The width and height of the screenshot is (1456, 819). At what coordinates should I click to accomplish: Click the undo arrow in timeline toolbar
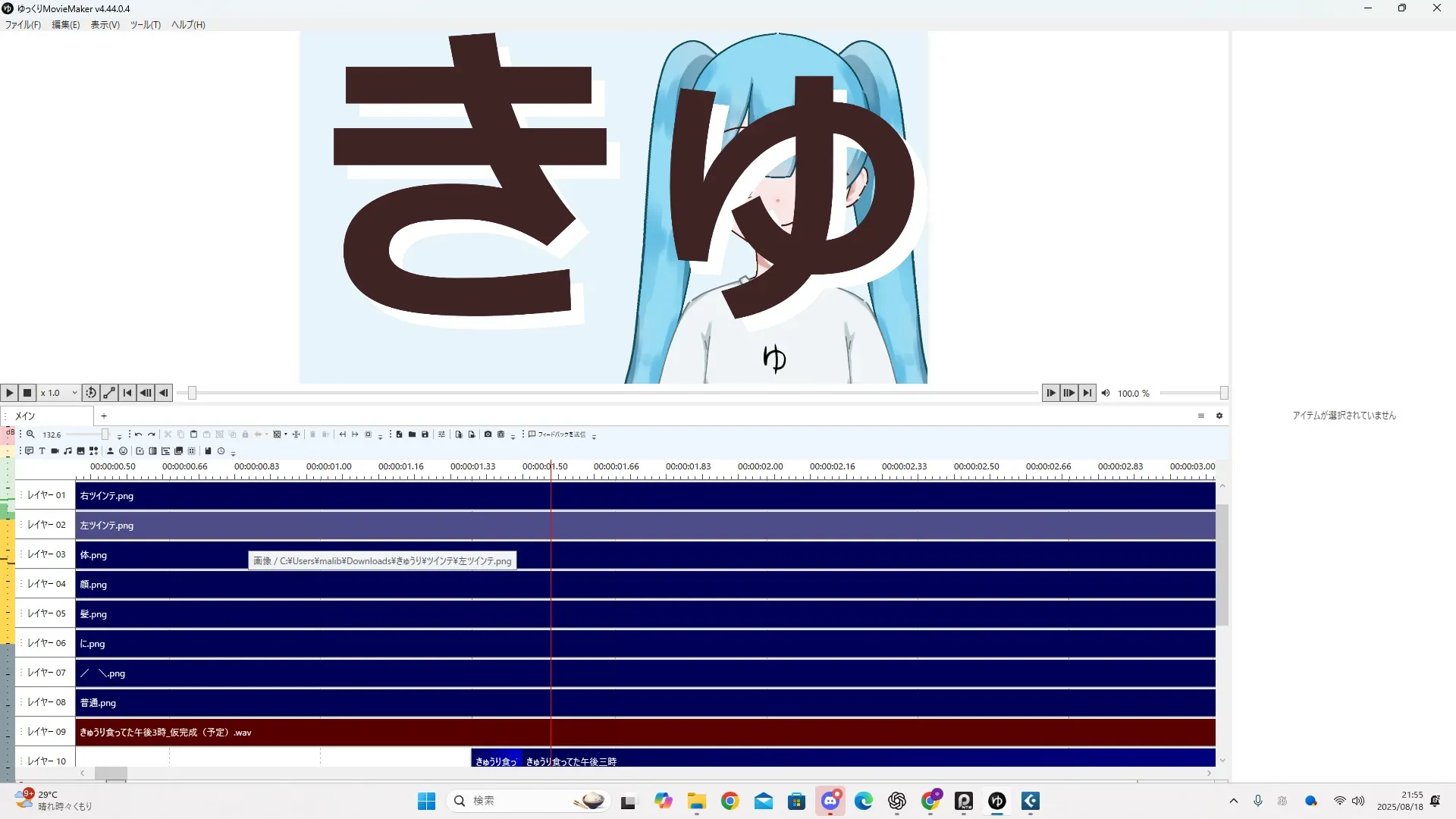click(138, 435)
